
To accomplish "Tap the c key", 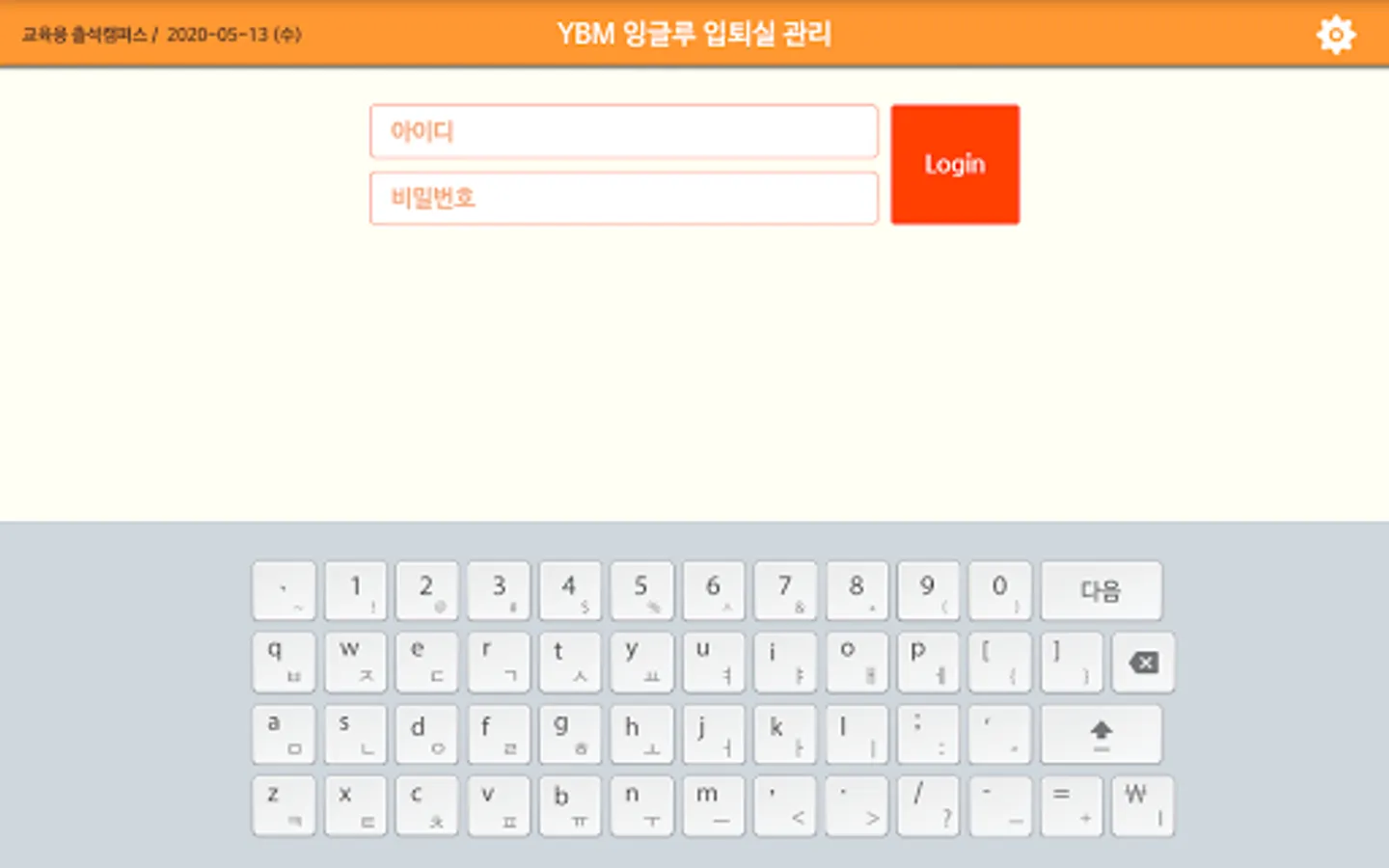I will click(427, 806).
